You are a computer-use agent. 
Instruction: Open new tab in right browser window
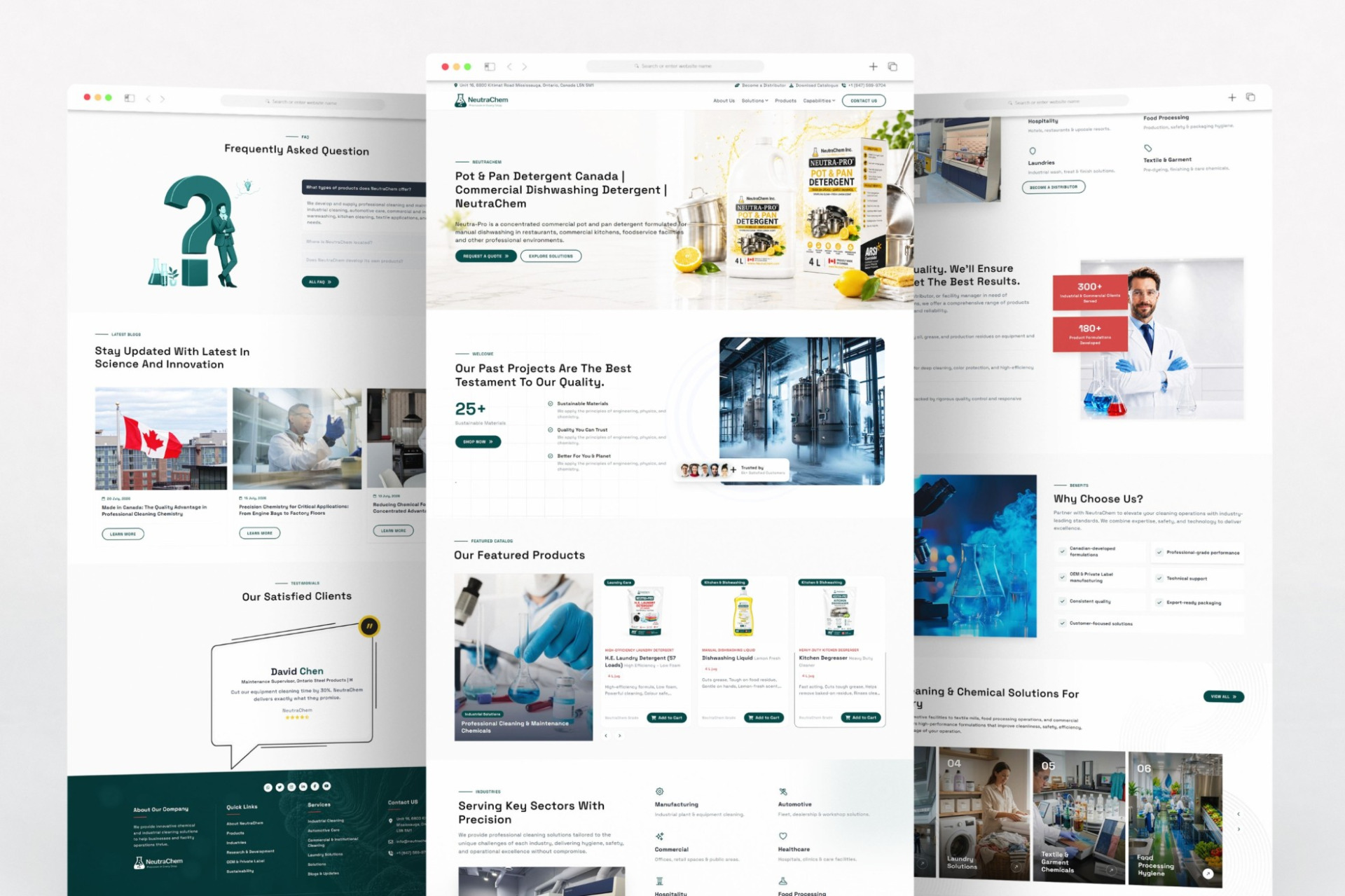[x=1232, y=97]
